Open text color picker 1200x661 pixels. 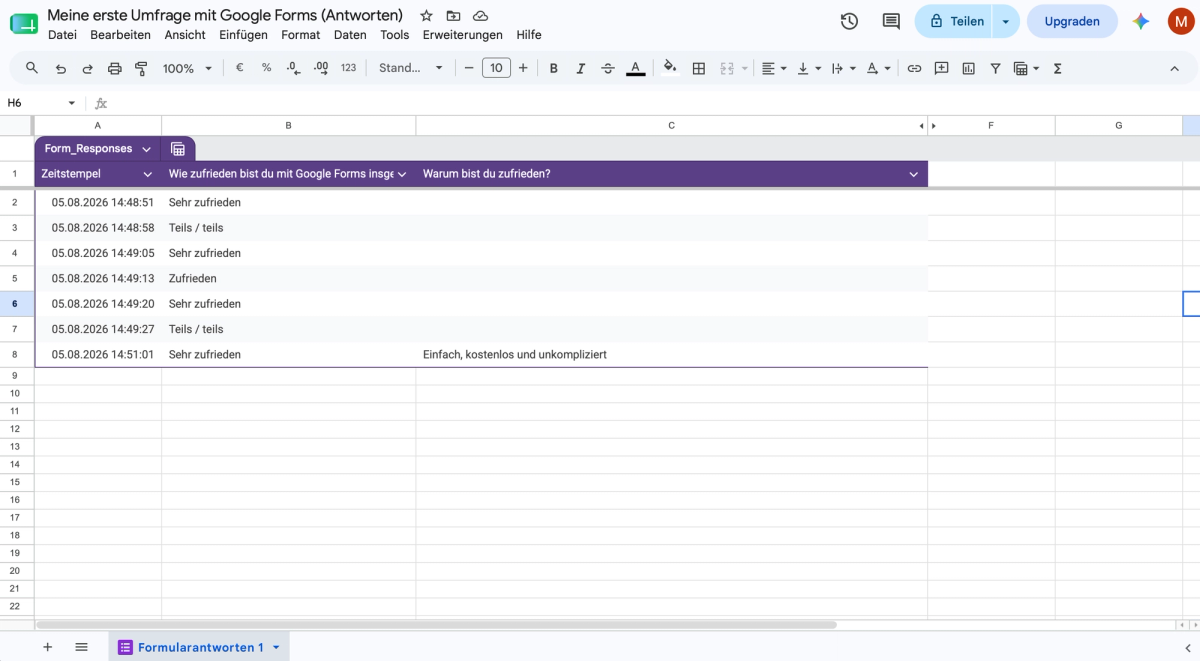tap(635, 68)
